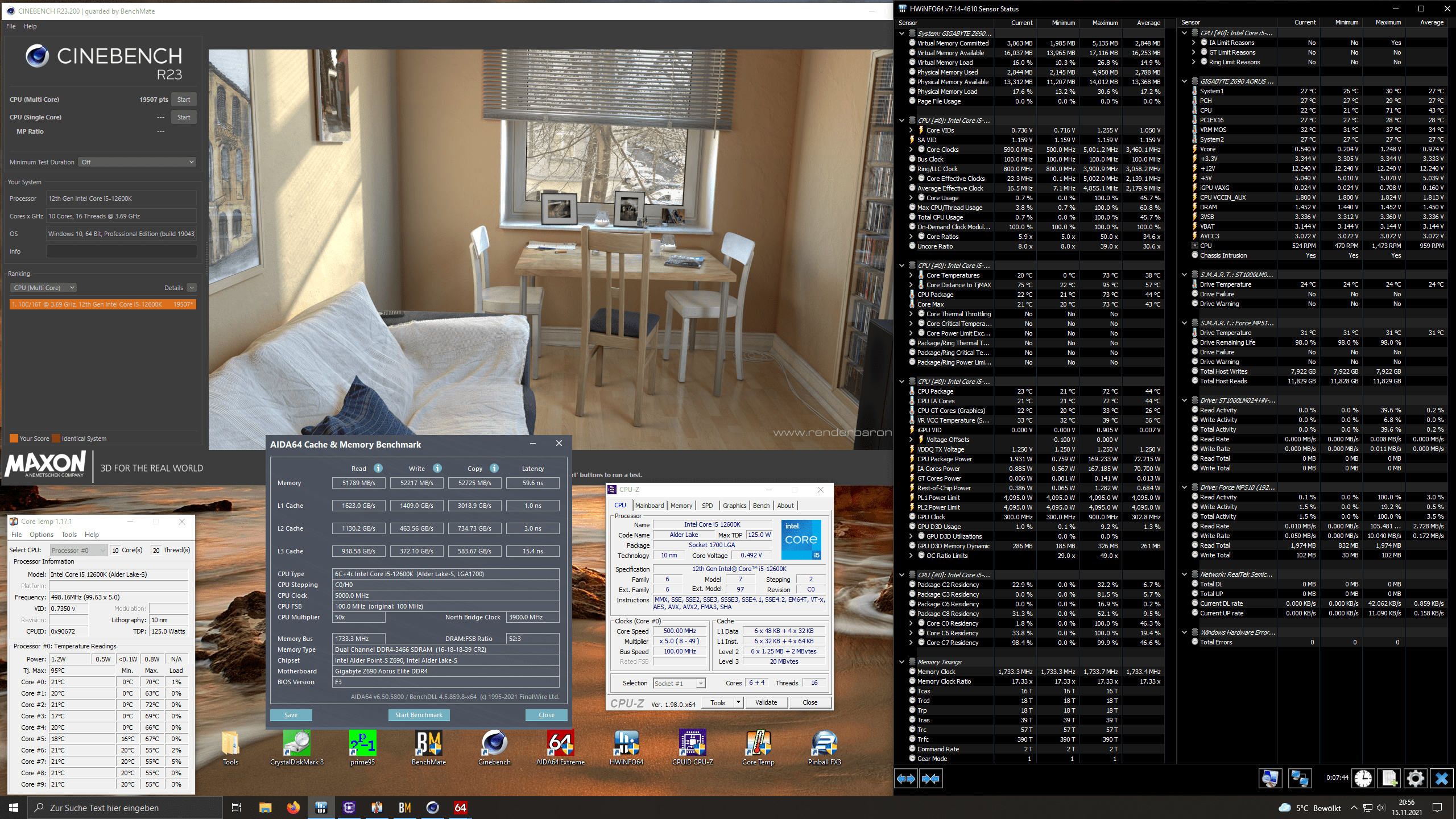Image resolution: width=1456 pixels, height=819 pixels.
Task: Click AIDA64 Write column info icon
Action: coord(437,468)
